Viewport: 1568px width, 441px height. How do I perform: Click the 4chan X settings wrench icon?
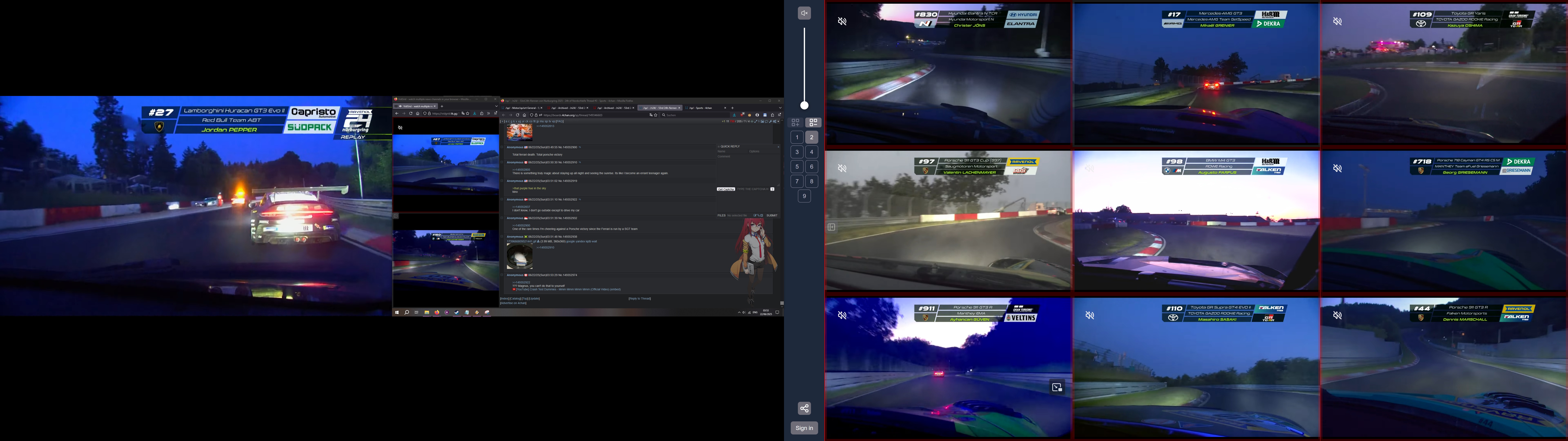point(771,121)
